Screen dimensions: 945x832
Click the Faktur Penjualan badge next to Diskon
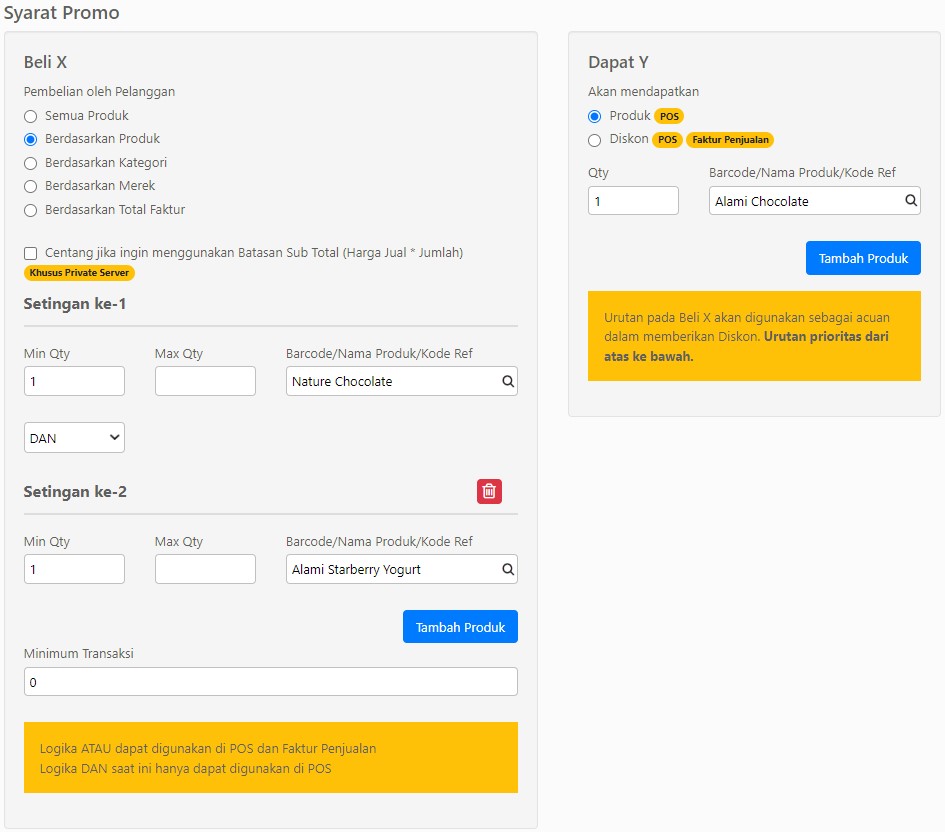pyautogui.click(x=730, y=140)
